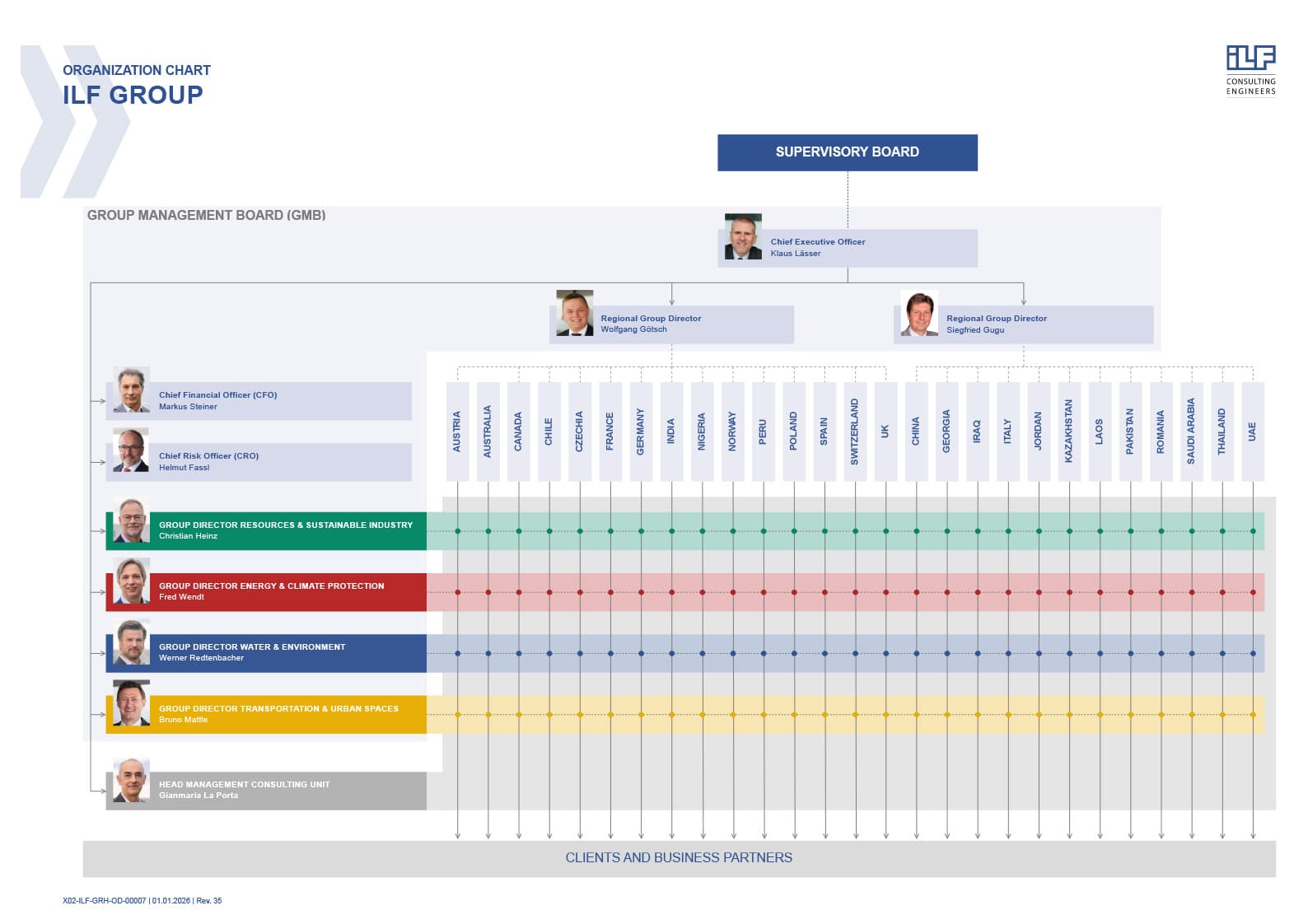Select the AUSTRIA country column

457,432
